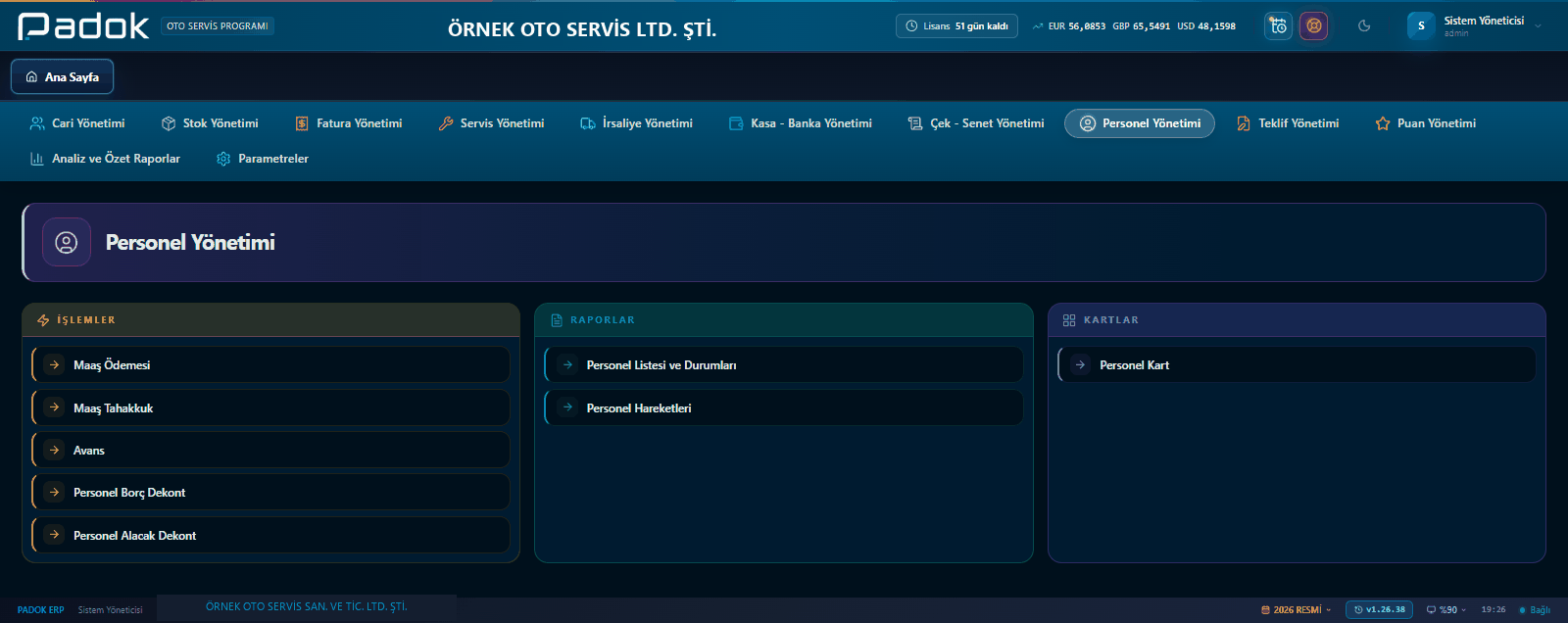The width and height of the screenshot is (1568, 623).
Task: Click the GBP 65,5491 exchange rate
Action: pyautogui.click(x=1141, y=26)
